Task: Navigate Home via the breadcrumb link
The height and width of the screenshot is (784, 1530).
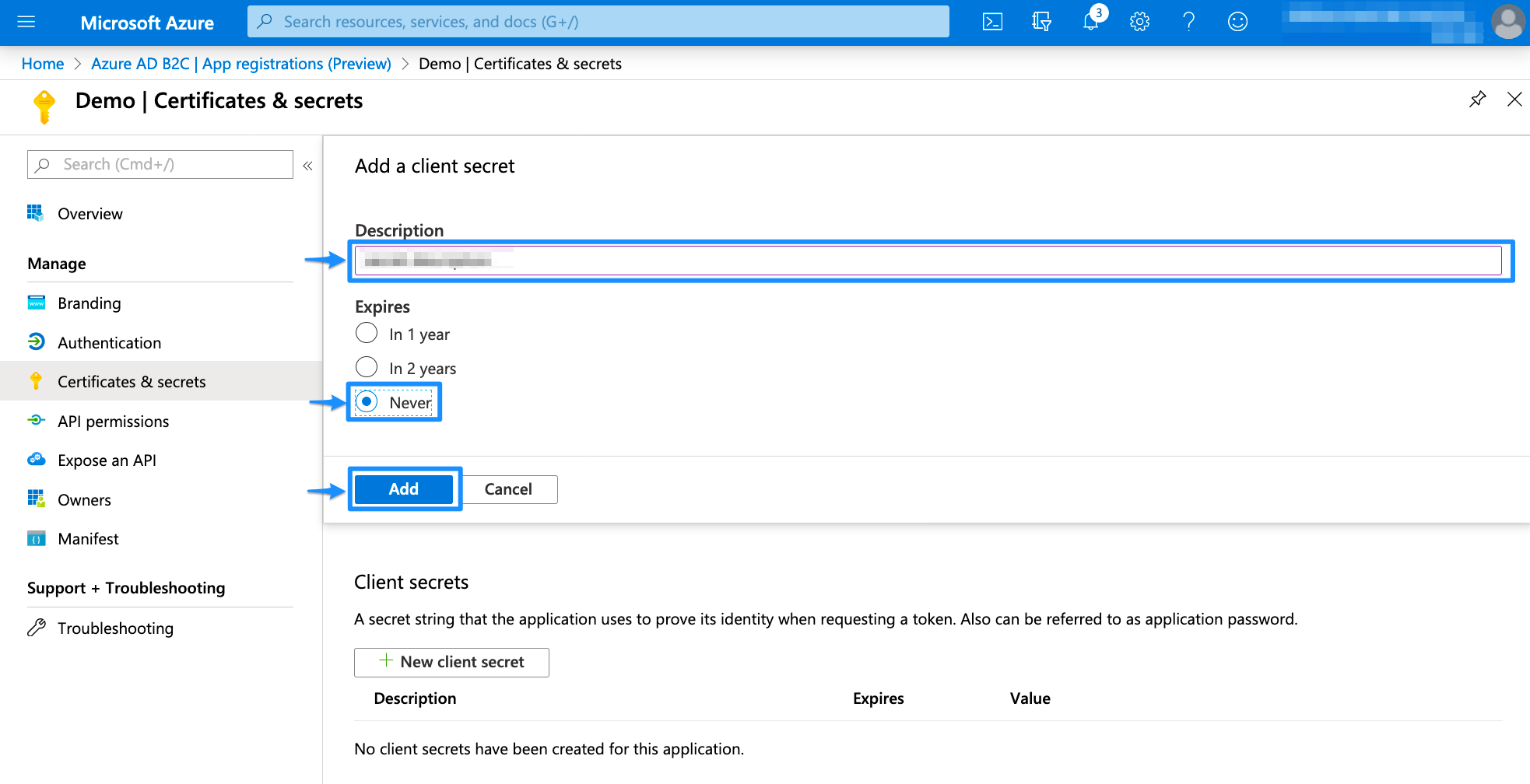Action: (x=42, y=63)
